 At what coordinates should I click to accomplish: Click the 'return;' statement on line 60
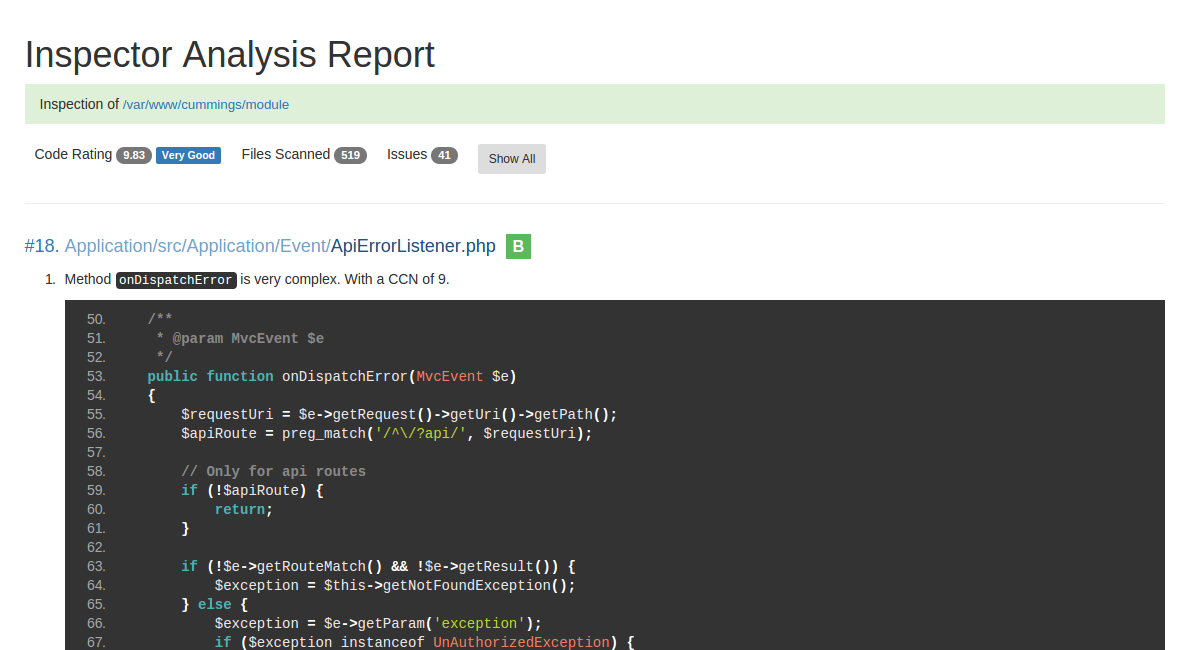pos(243,509)
